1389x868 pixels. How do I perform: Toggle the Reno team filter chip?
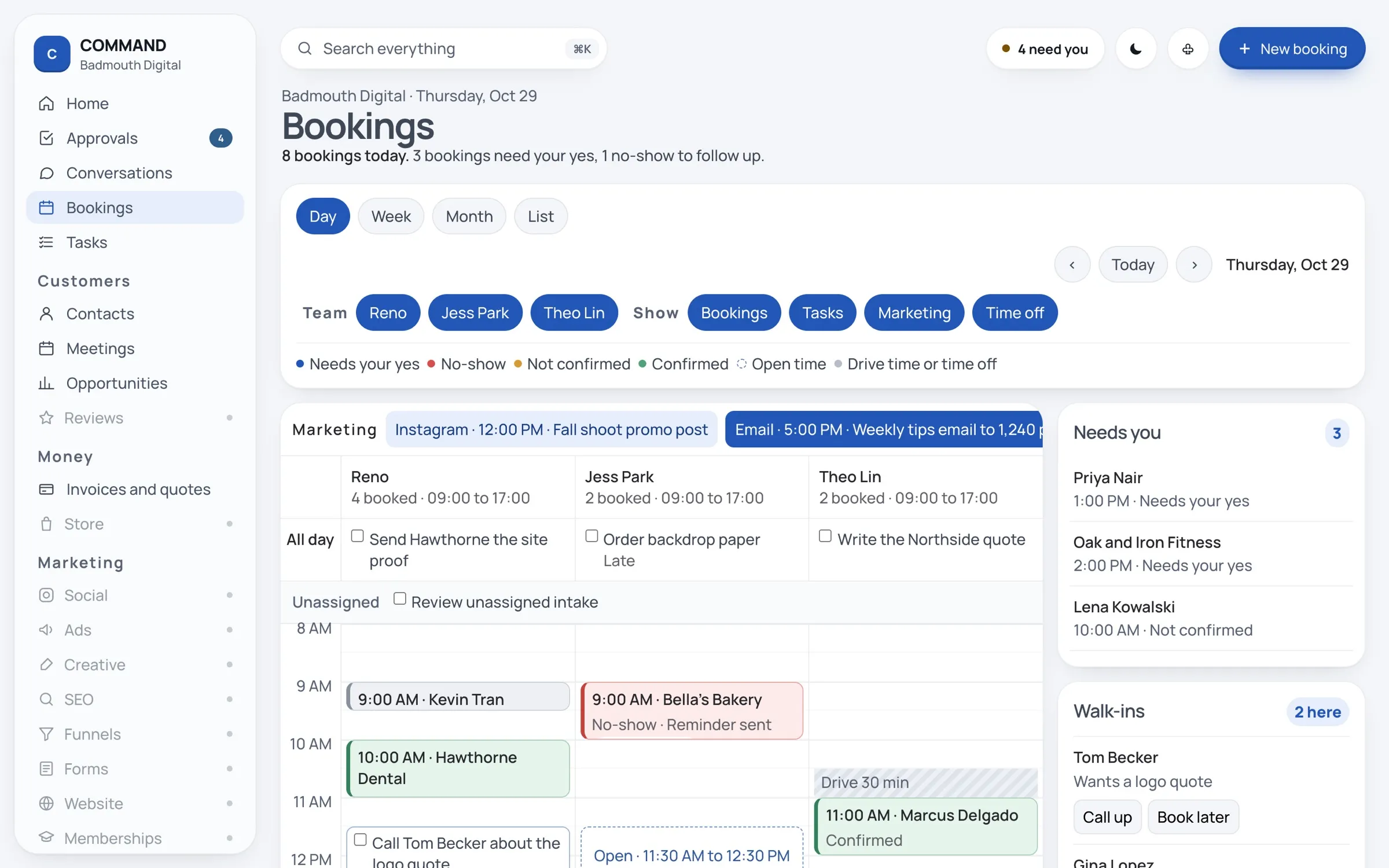[x=388, y=313]
